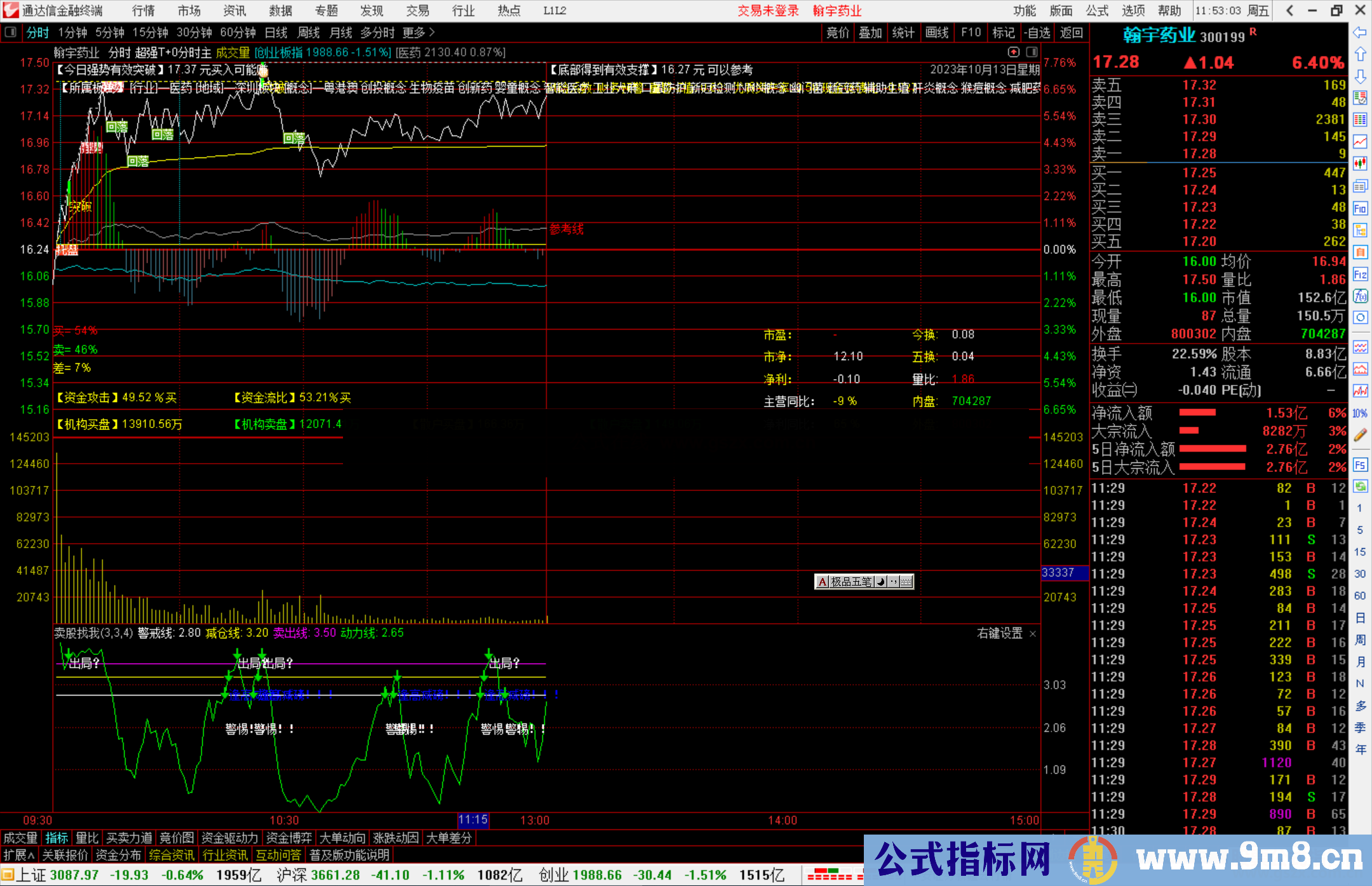This screenshot has width=1372, height=886.
Task: Toggle the panel layout icon left of 分时
Action: click(11, 32)
